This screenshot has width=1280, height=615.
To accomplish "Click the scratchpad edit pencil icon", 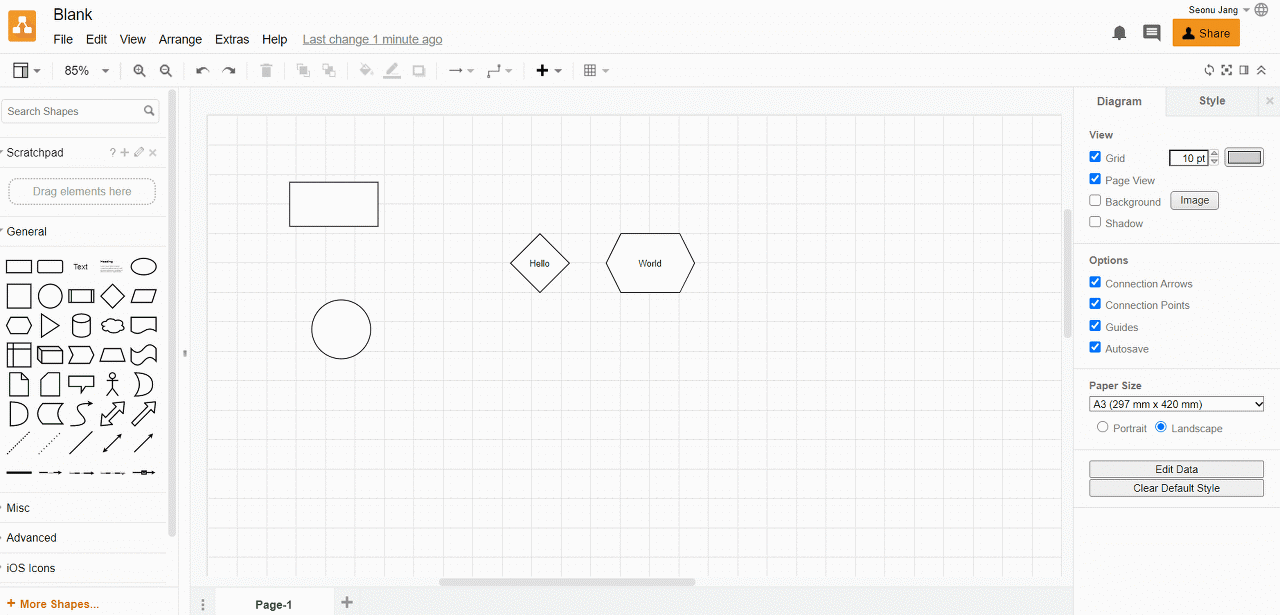I will pyautogui.click(x=139, y=152).
